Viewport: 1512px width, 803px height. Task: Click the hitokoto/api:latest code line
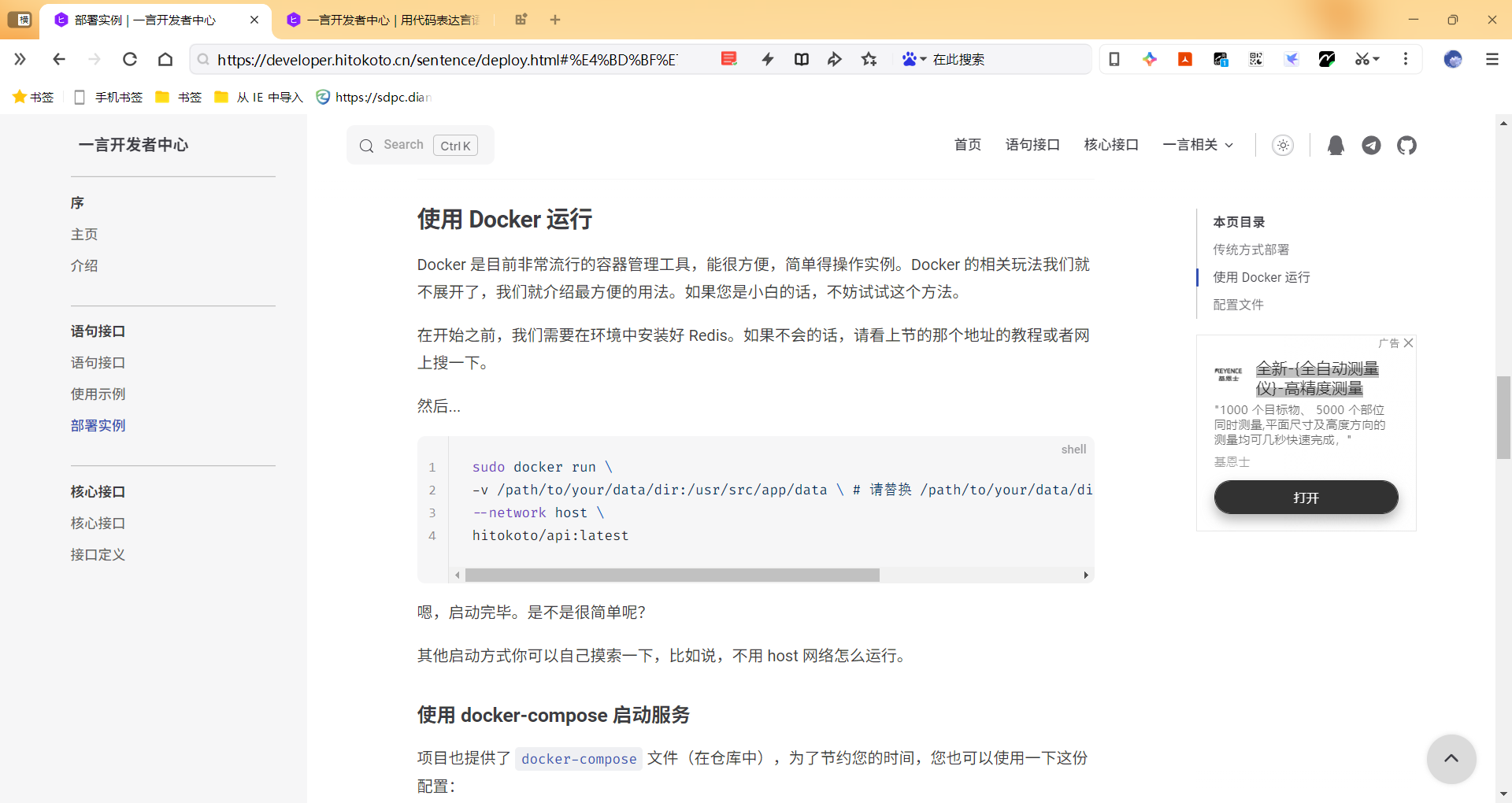[550, 535]
